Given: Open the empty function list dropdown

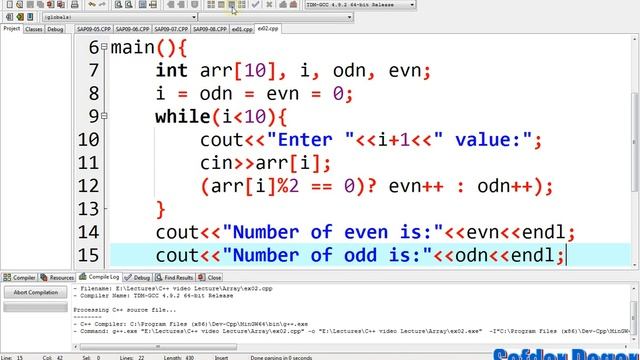Looking at the screenshot, I should tap(276, 17).
